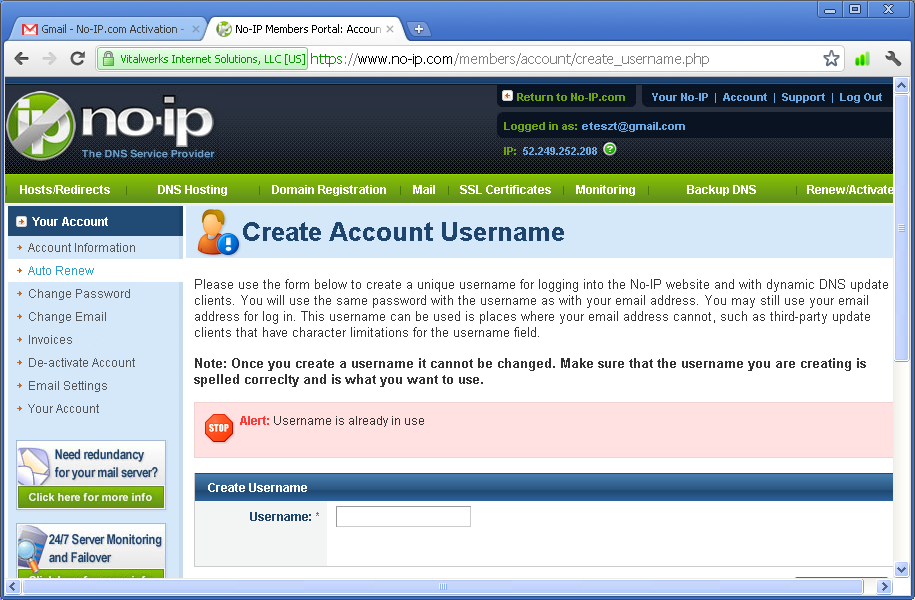Open the Account link in top bar
The width and height of the screenshot is (915, 600).
click(745, 97)
